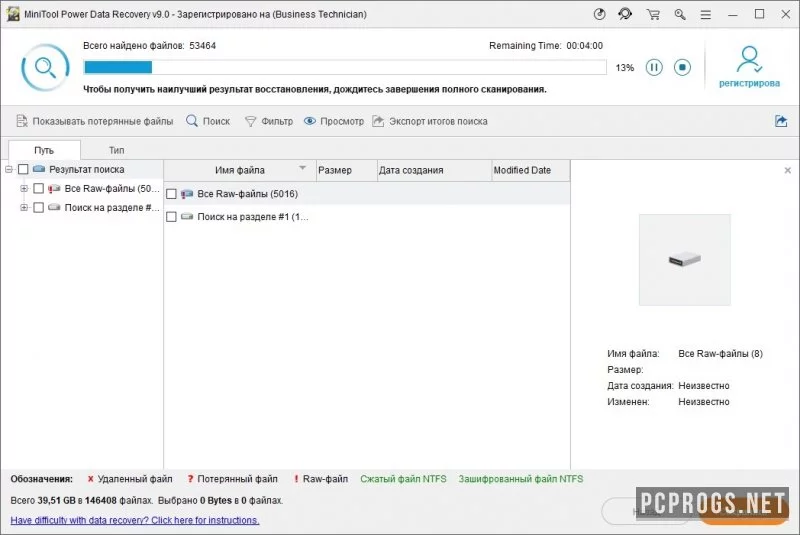The width and height of the screenshot is (800, 535).
Task: Select Результат поиска tree label
Action: tap(87, 169)
